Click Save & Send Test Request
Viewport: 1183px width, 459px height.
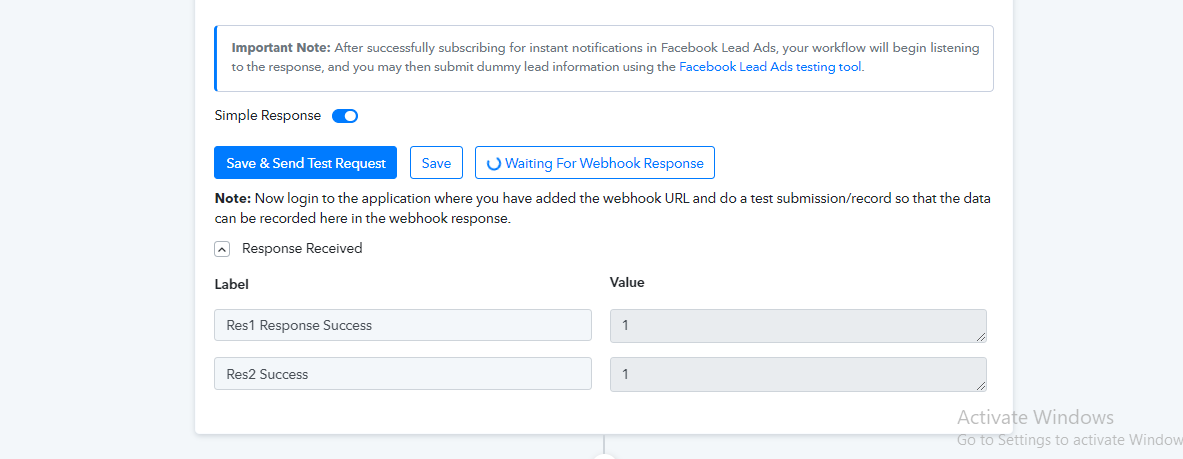306,163
